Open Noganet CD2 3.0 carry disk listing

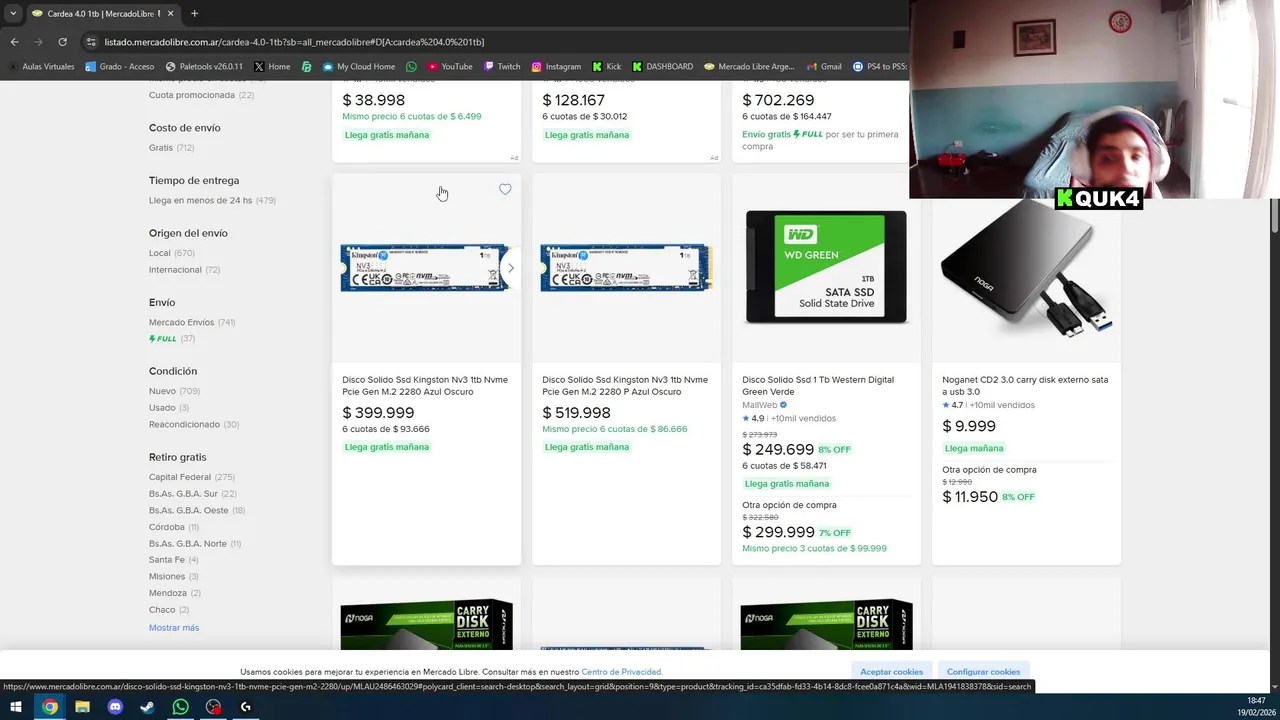click(x=1025, y=386)
